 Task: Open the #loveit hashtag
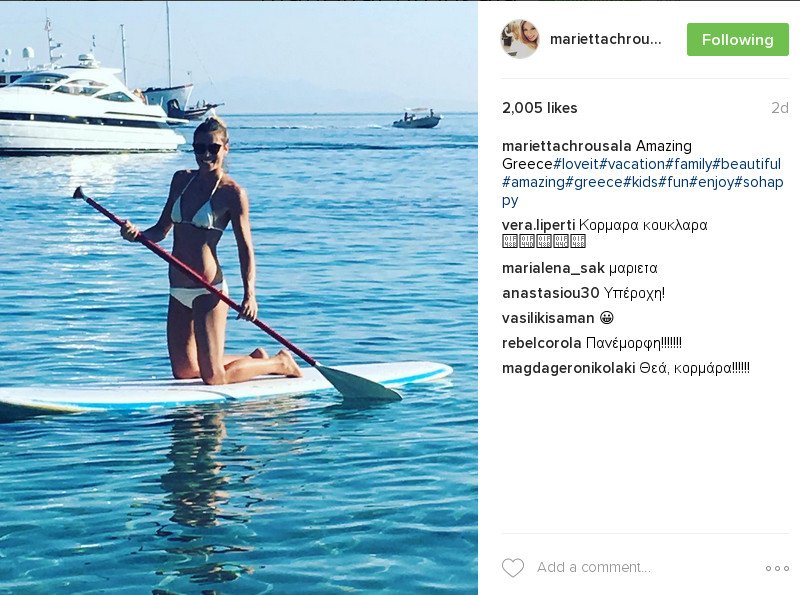point(575,164)
